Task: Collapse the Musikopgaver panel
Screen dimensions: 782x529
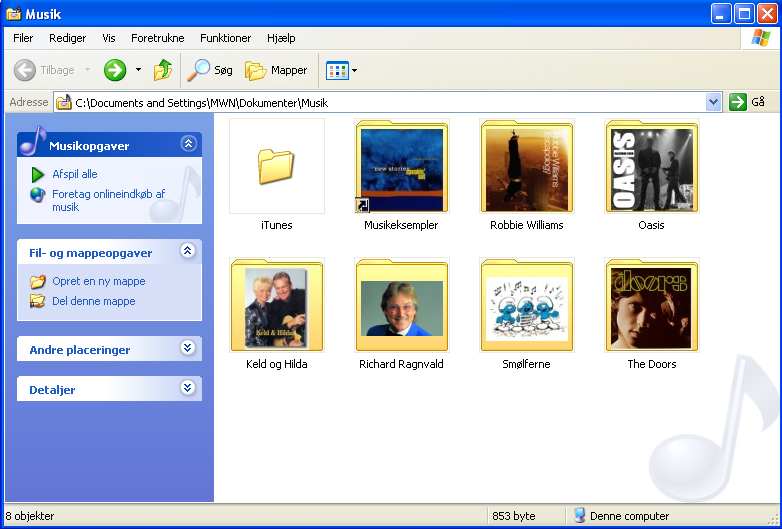Action: pos(188,144)
